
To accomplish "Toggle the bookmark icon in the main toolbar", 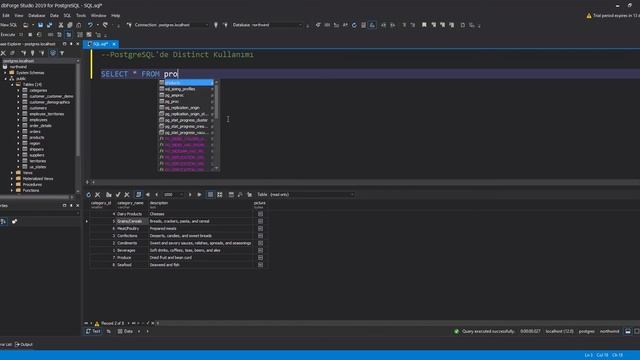I will click(424, 25).
